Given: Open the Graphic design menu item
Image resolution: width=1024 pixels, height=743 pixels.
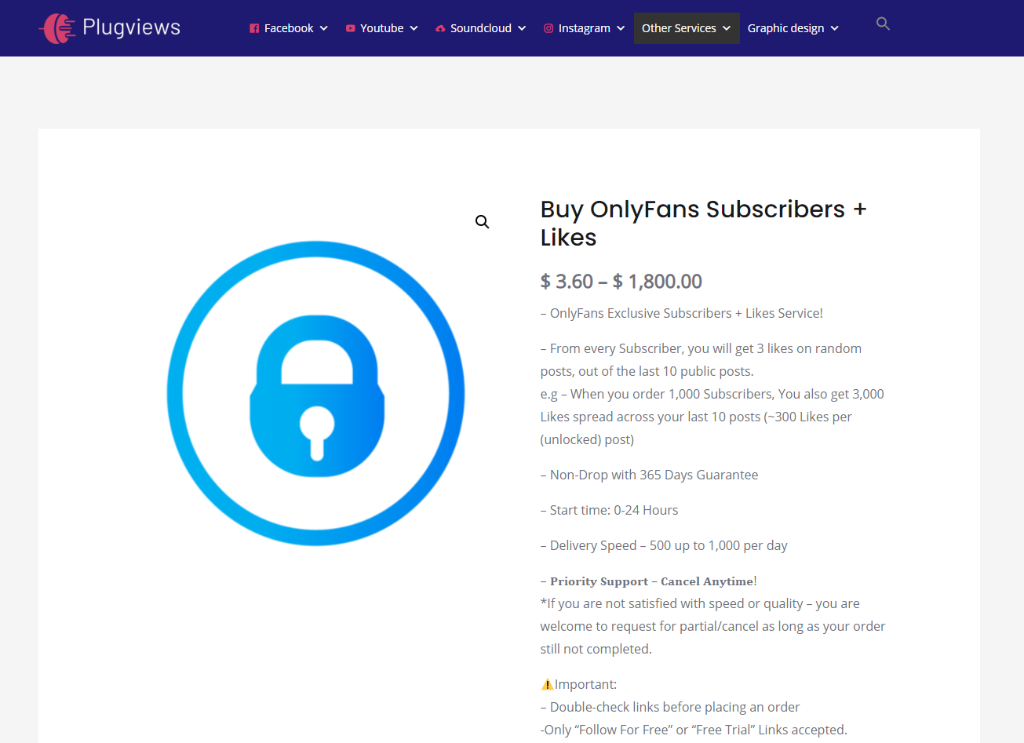Looking at the screenshot, I should [786, 28].
